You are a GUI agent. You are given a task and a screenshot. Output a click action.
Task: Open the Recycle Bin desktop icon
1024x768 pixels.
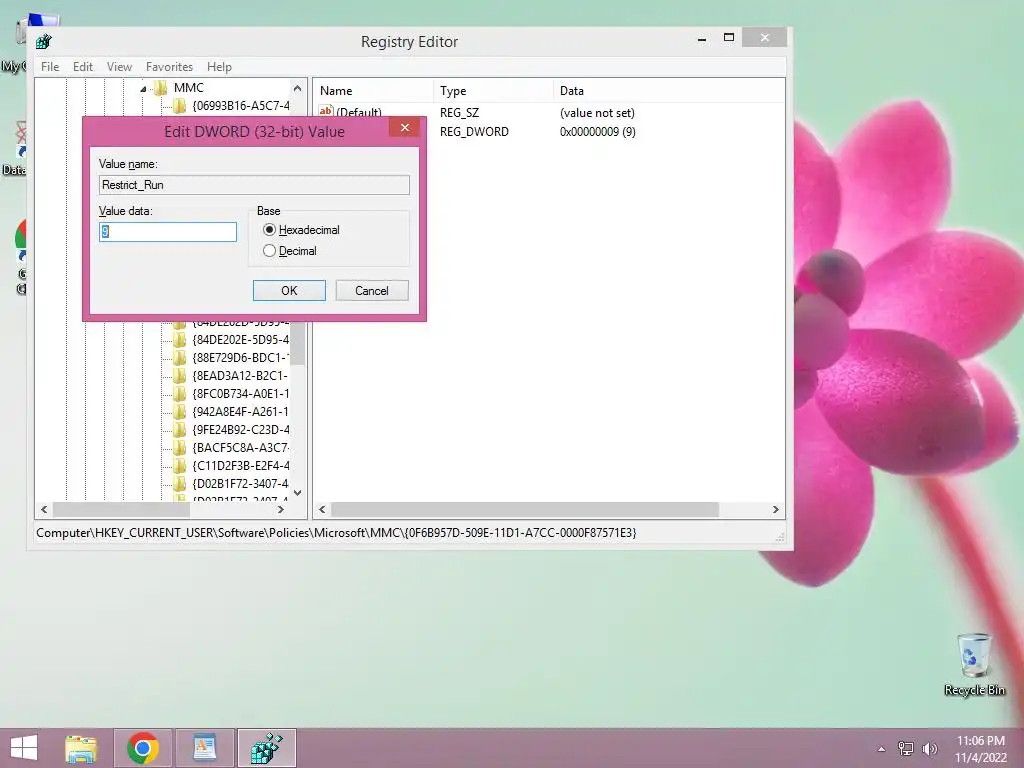coord(974,665)
